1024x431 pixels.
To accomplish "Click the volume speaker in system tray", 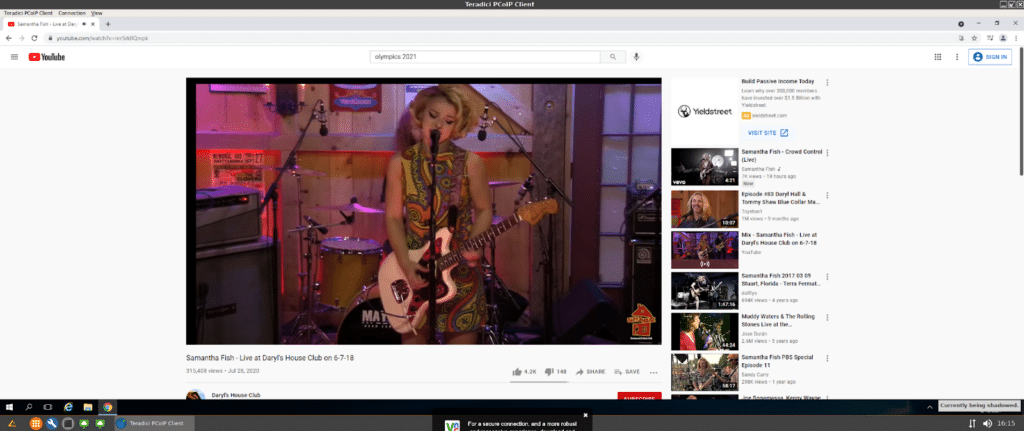I will click(x=987, y=423).
